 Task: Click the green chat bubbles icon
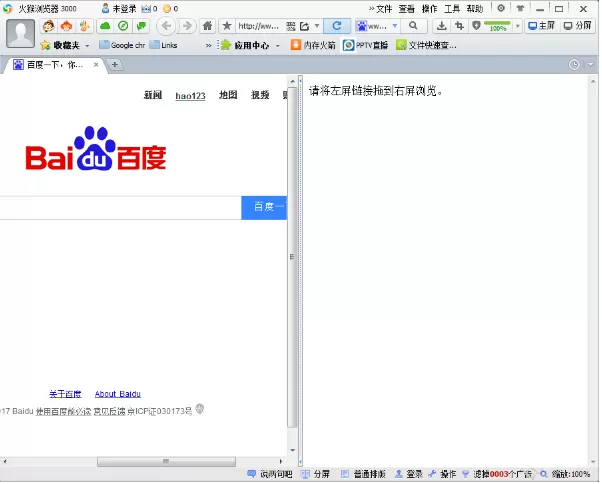coord(141,26)
